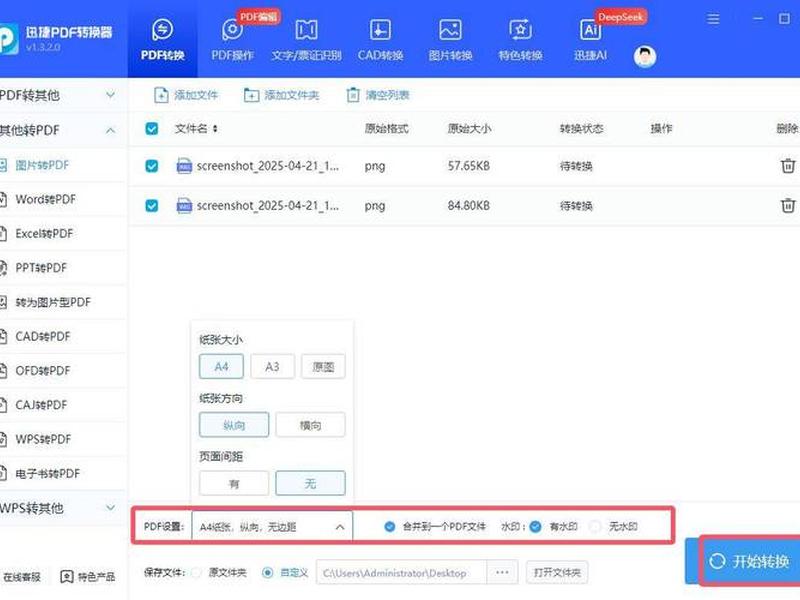Set paper orientation to 纵向
This screenshot has width=800, height=600.
click(x=234, y=424)
